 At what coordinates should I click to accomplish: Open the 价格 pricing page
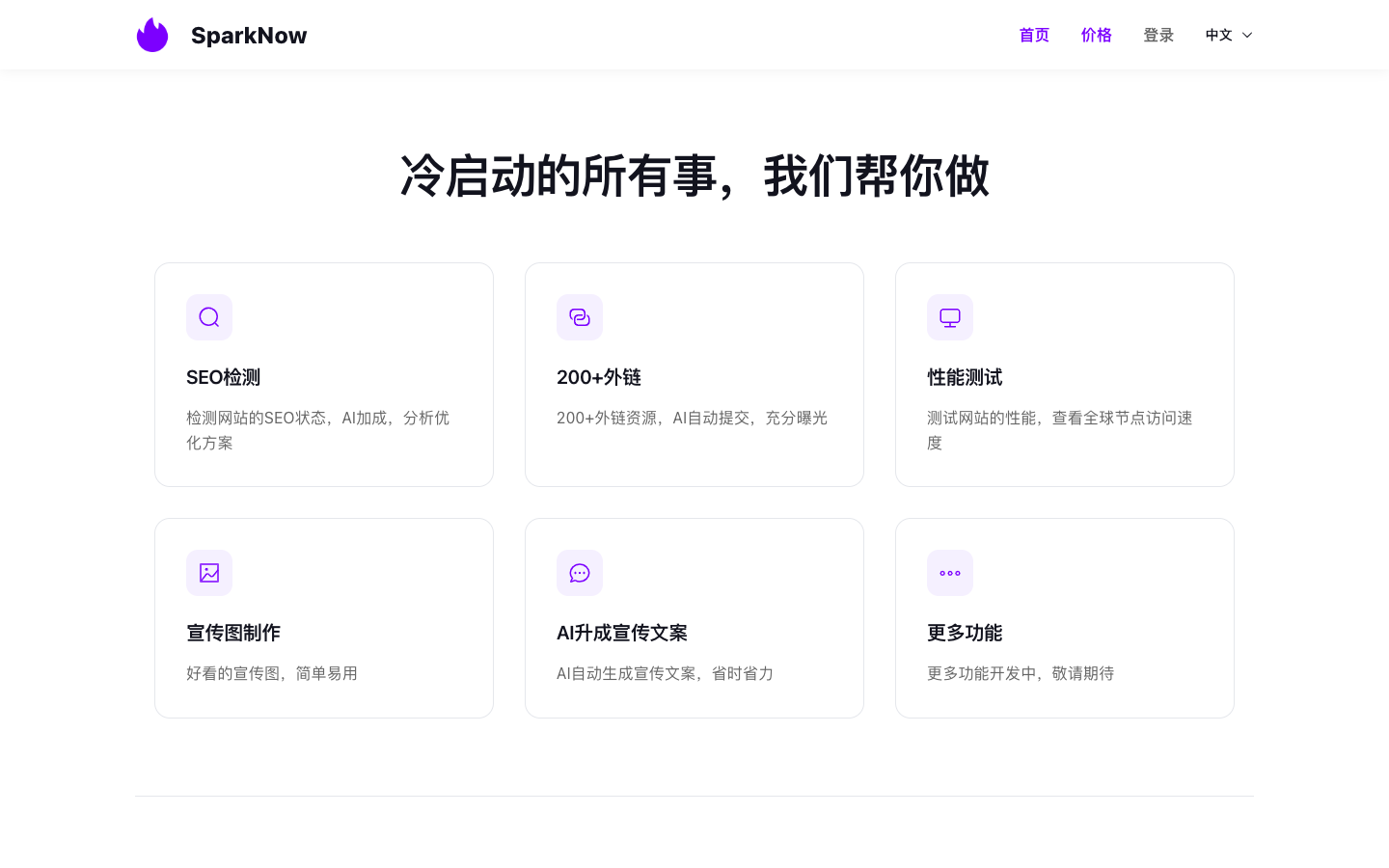1096,35
